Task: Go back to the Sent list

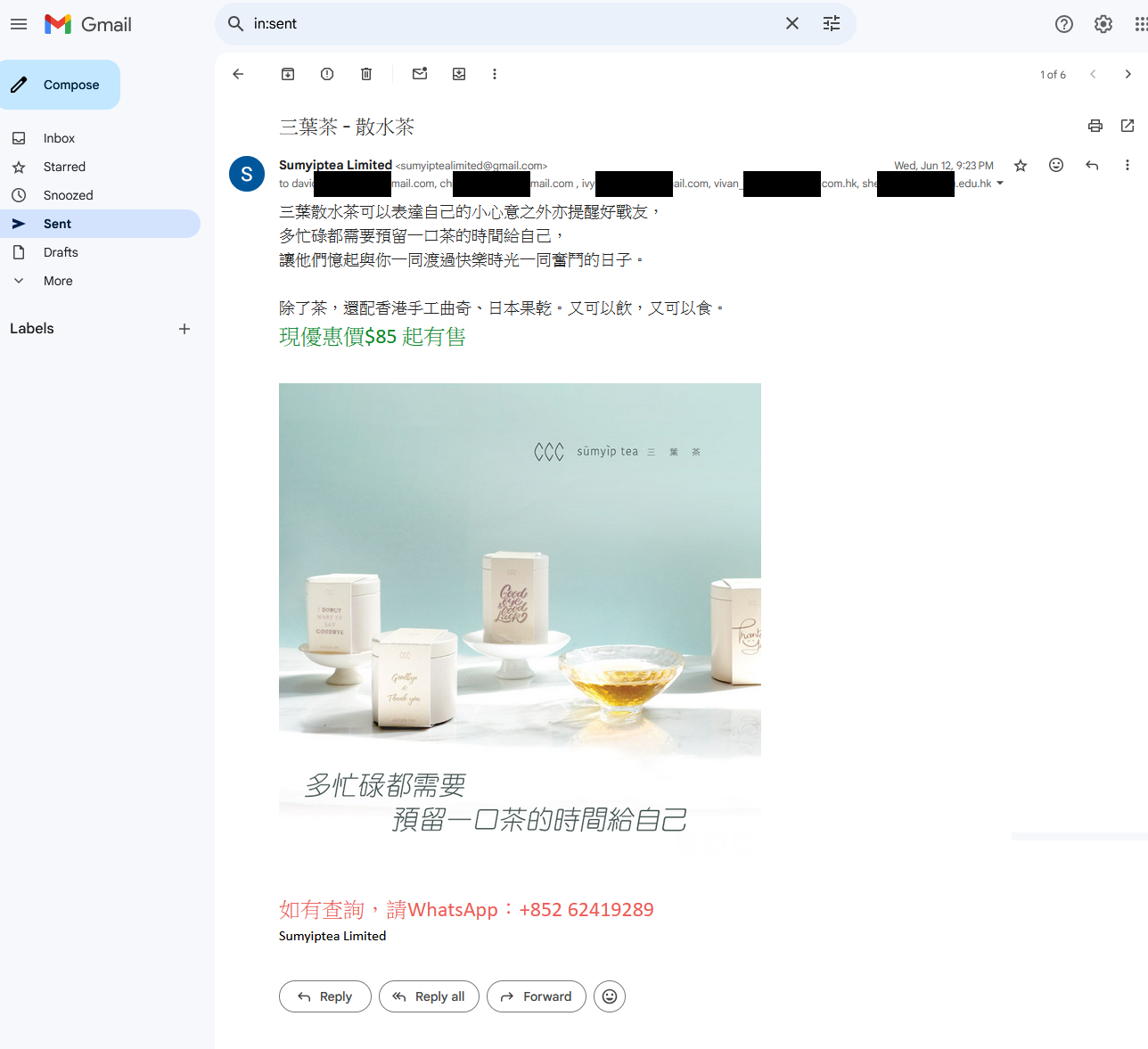Action: tap(238, 74)
